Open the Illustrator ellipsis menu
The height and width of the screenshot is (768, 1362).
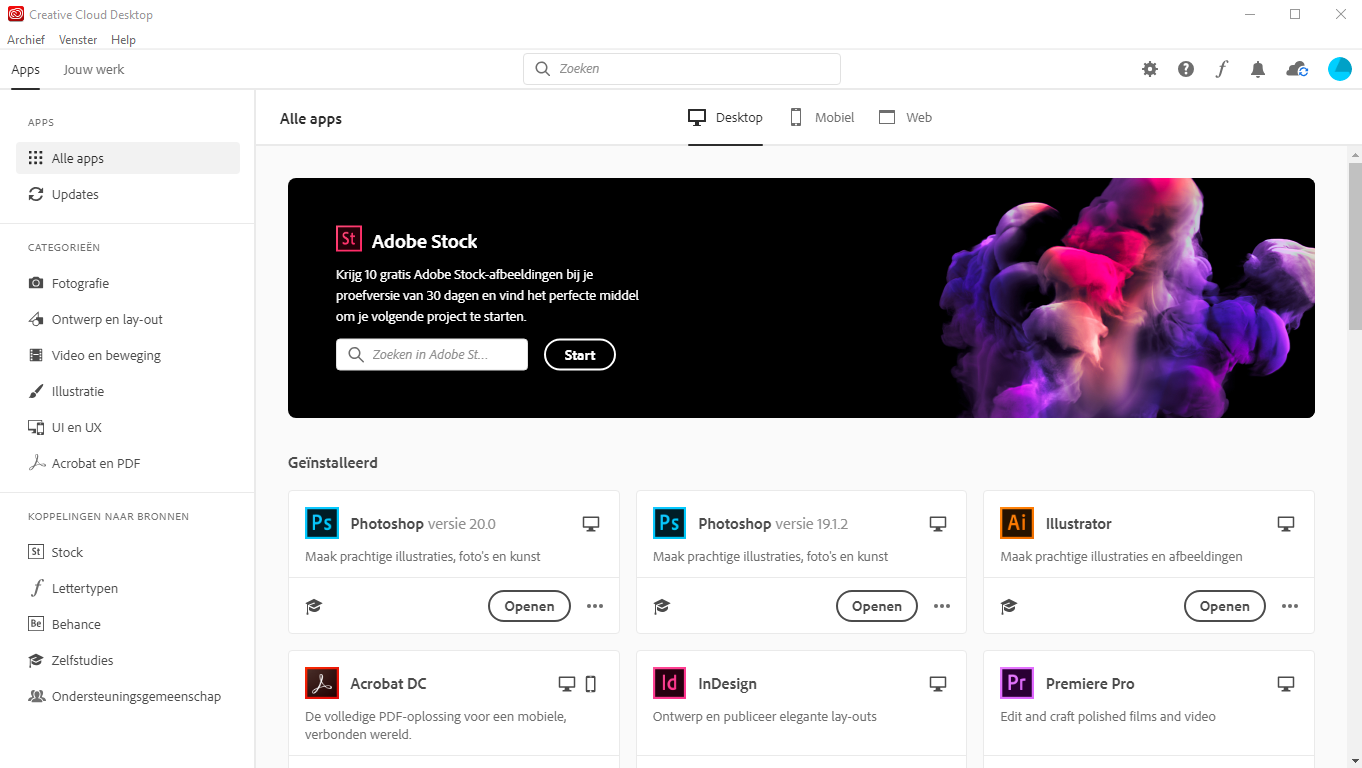[x=1290, y=606]
